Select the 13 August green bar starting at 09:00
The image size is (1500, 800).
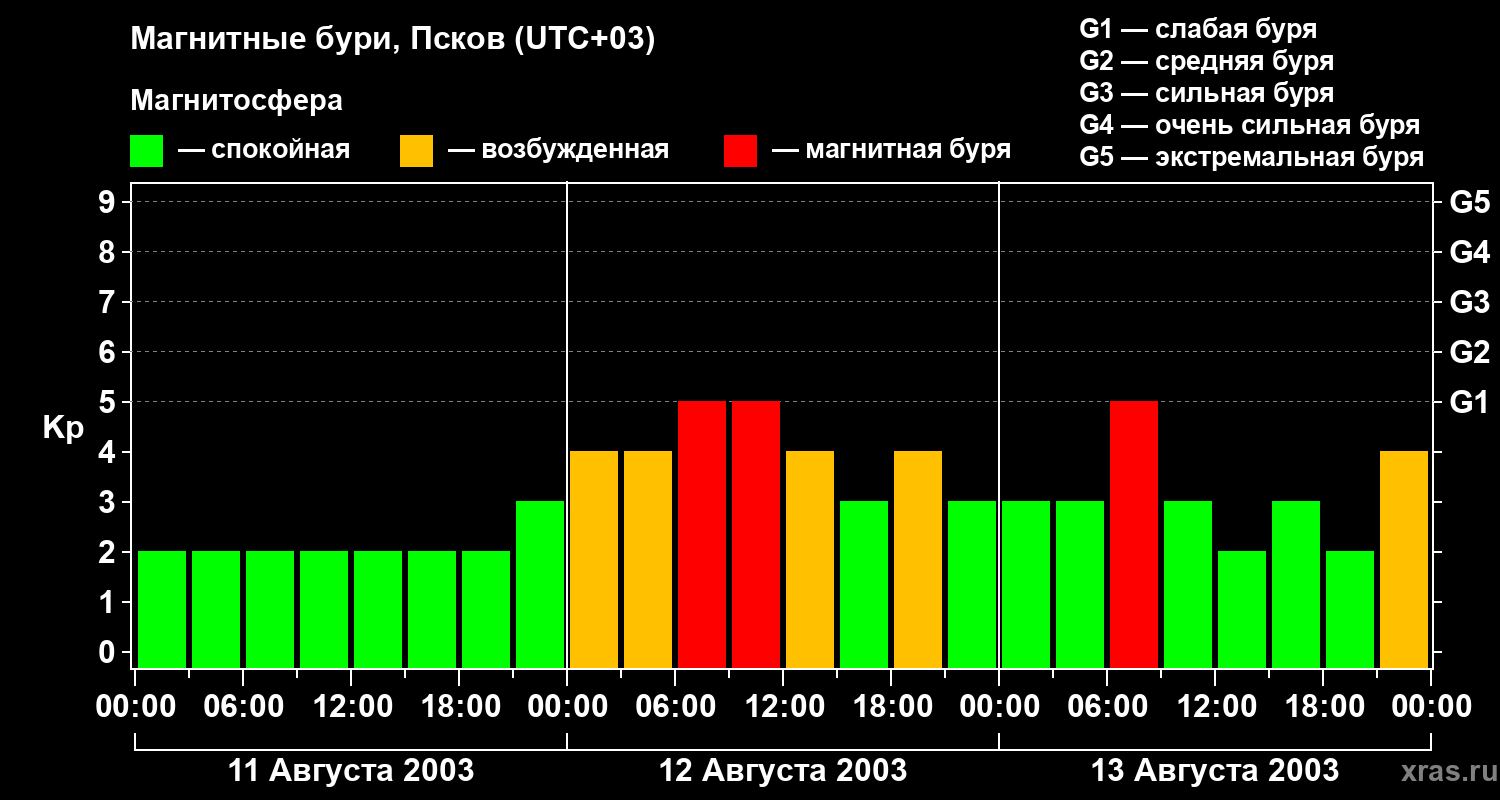click(x=1188, y=584)
